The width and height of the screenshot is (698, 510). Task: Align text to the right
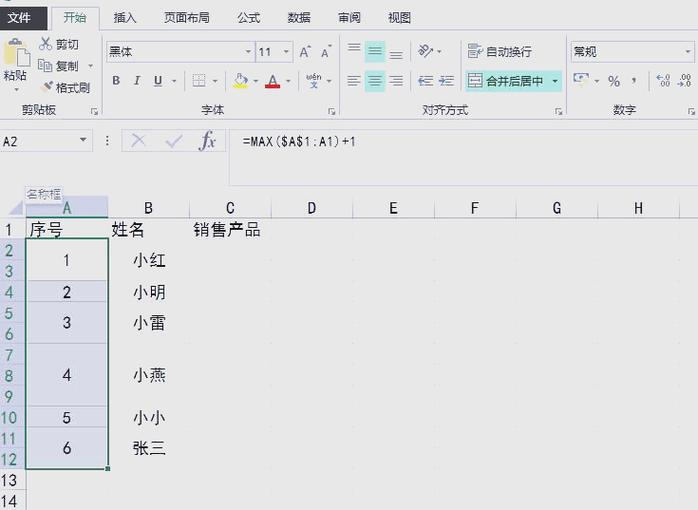(x=396, y=81)
